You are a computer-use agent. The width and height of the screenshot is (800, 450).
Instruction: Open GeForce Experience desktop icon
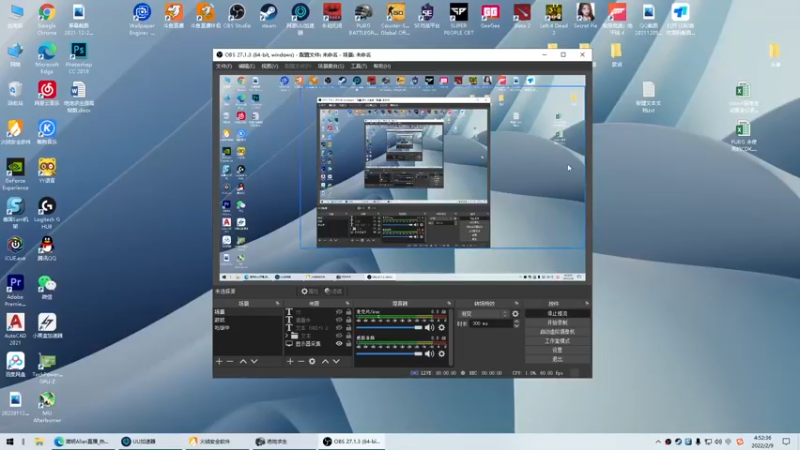(15, 174)
